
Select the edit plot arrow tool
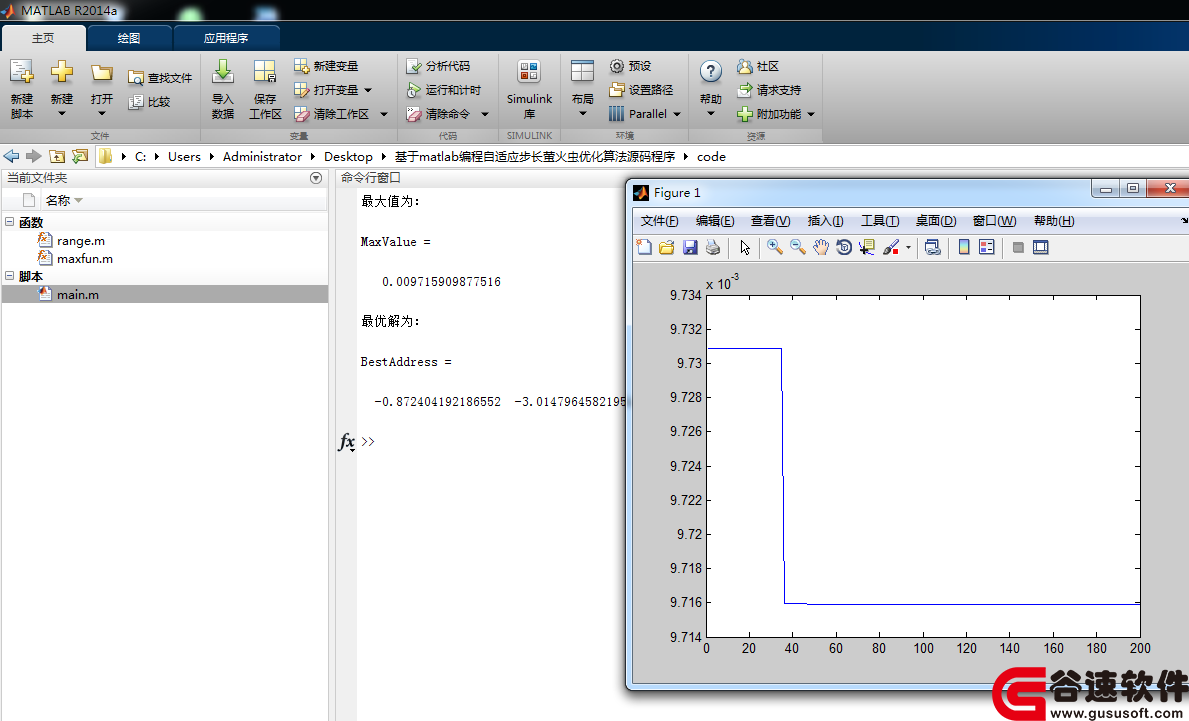coord(745,247)
